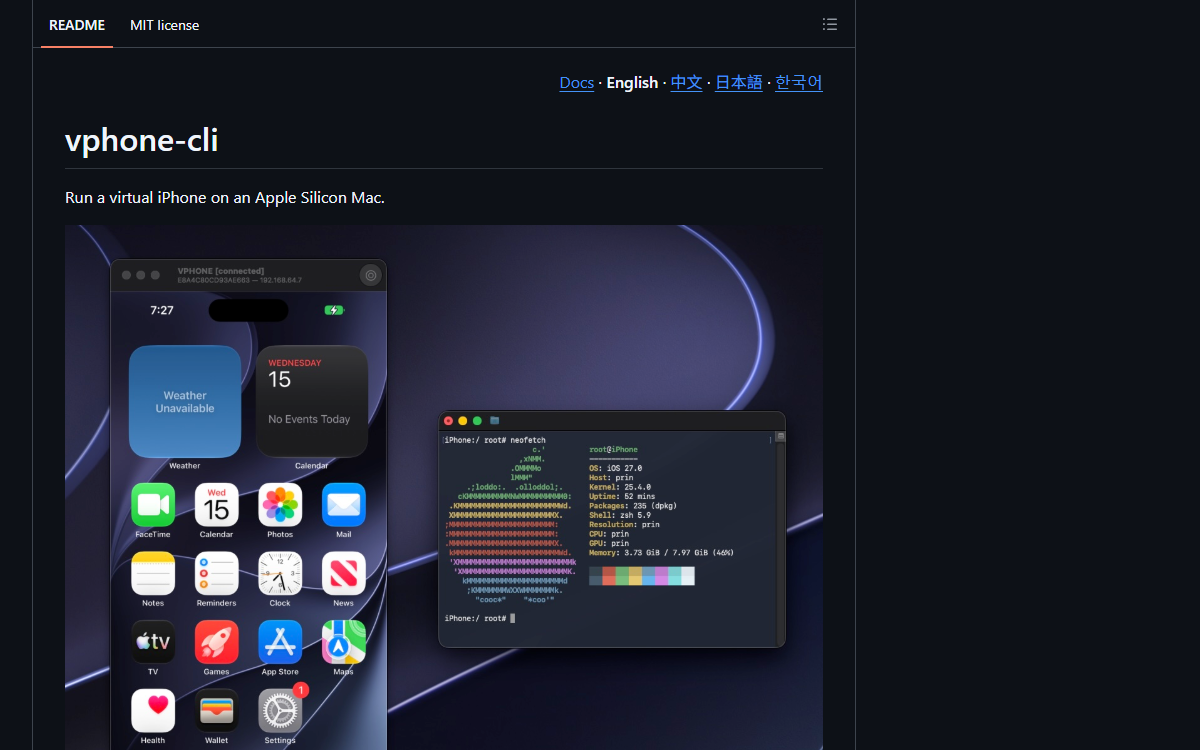Tap the Health app icon
Screen dimensions: 1200x750
click(153, 710)
